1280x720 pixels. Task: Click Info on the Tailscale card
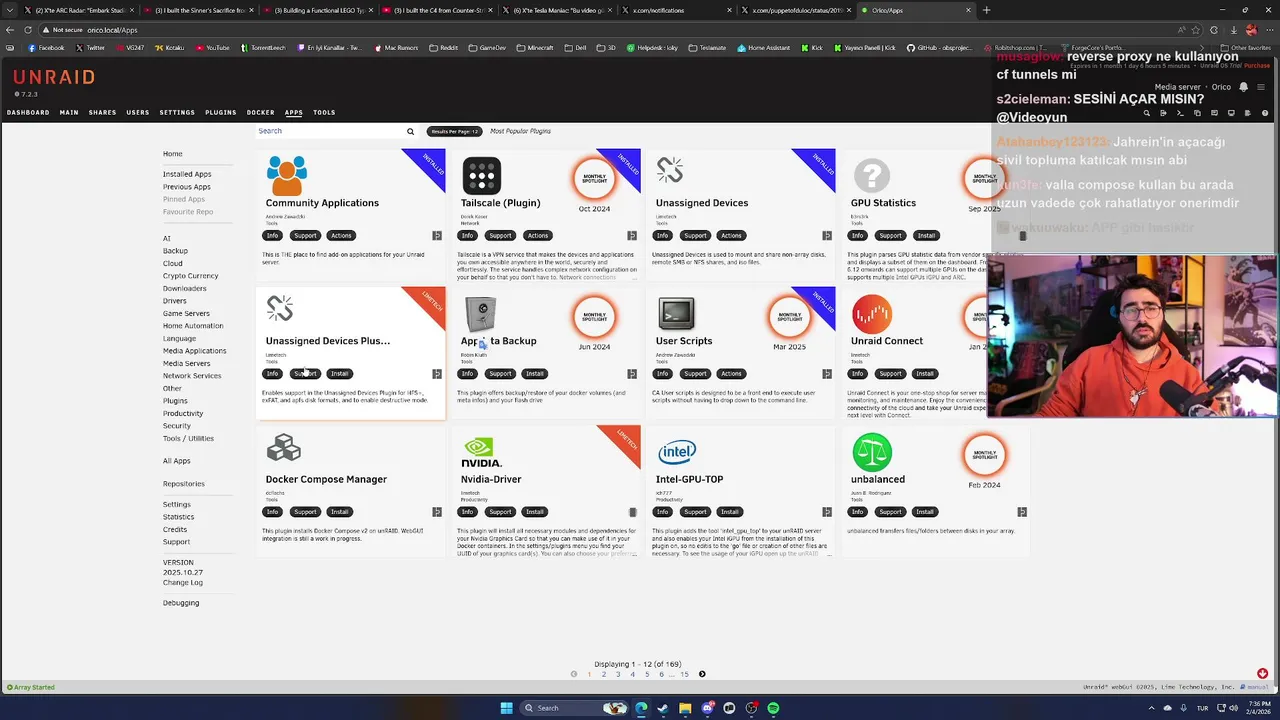tap(467, 236)
